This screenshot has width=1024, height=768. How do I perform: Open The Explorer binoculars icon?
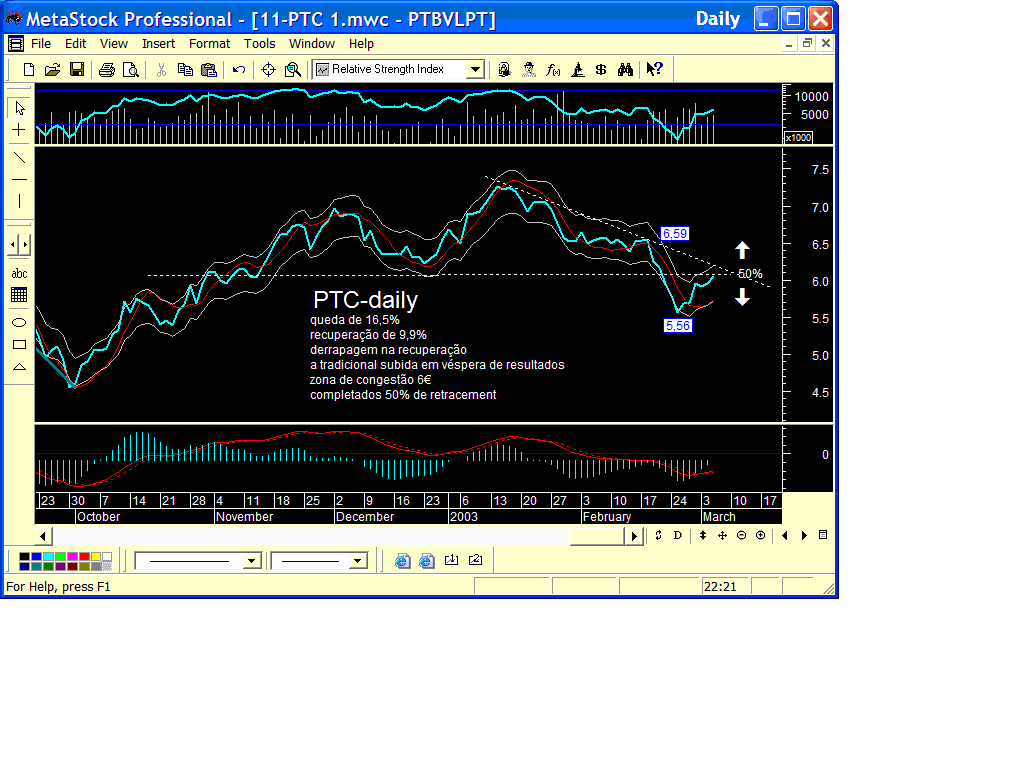[625, 69]
